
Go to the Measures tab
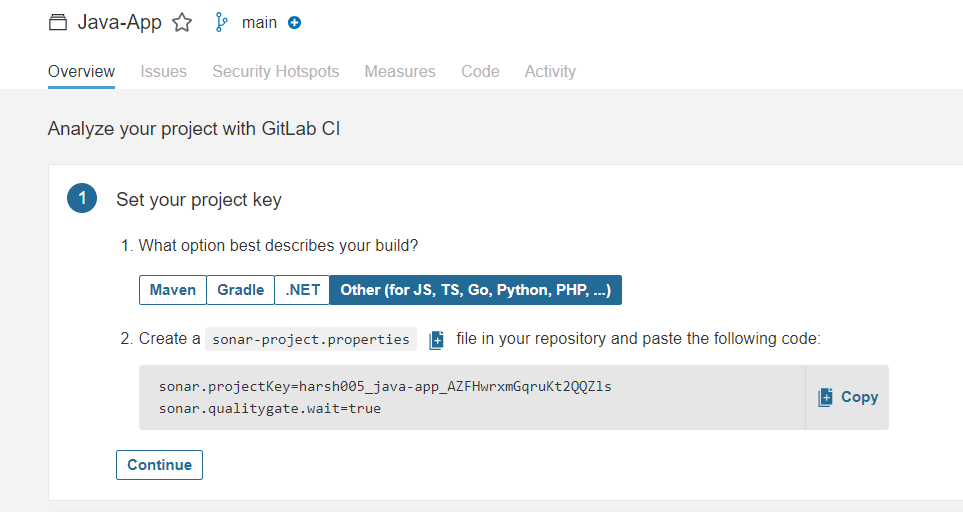tap(400, 71)
